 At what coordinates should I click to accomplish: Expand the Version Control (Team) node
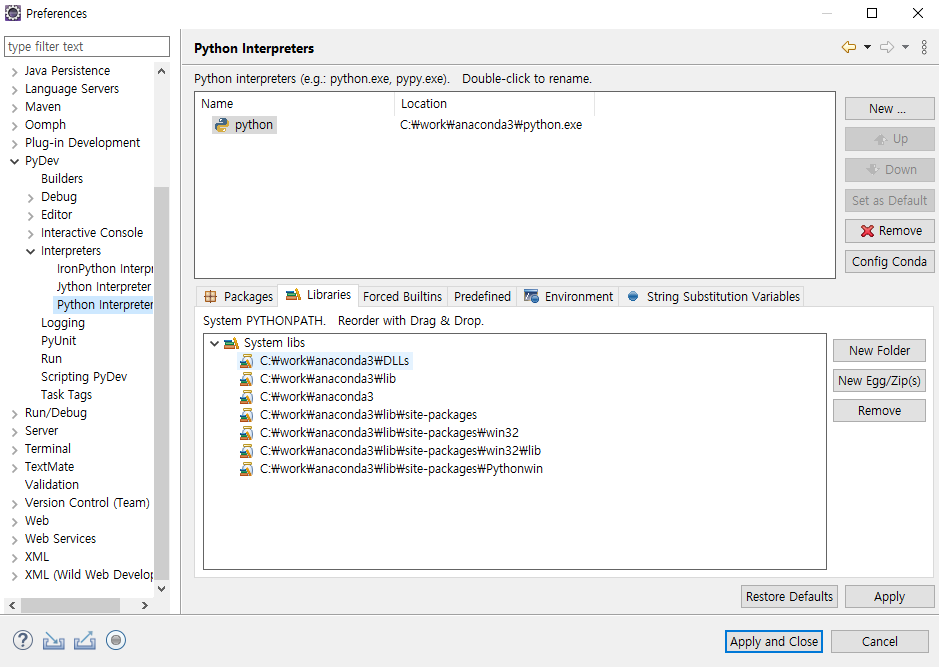tap(14, 503)
